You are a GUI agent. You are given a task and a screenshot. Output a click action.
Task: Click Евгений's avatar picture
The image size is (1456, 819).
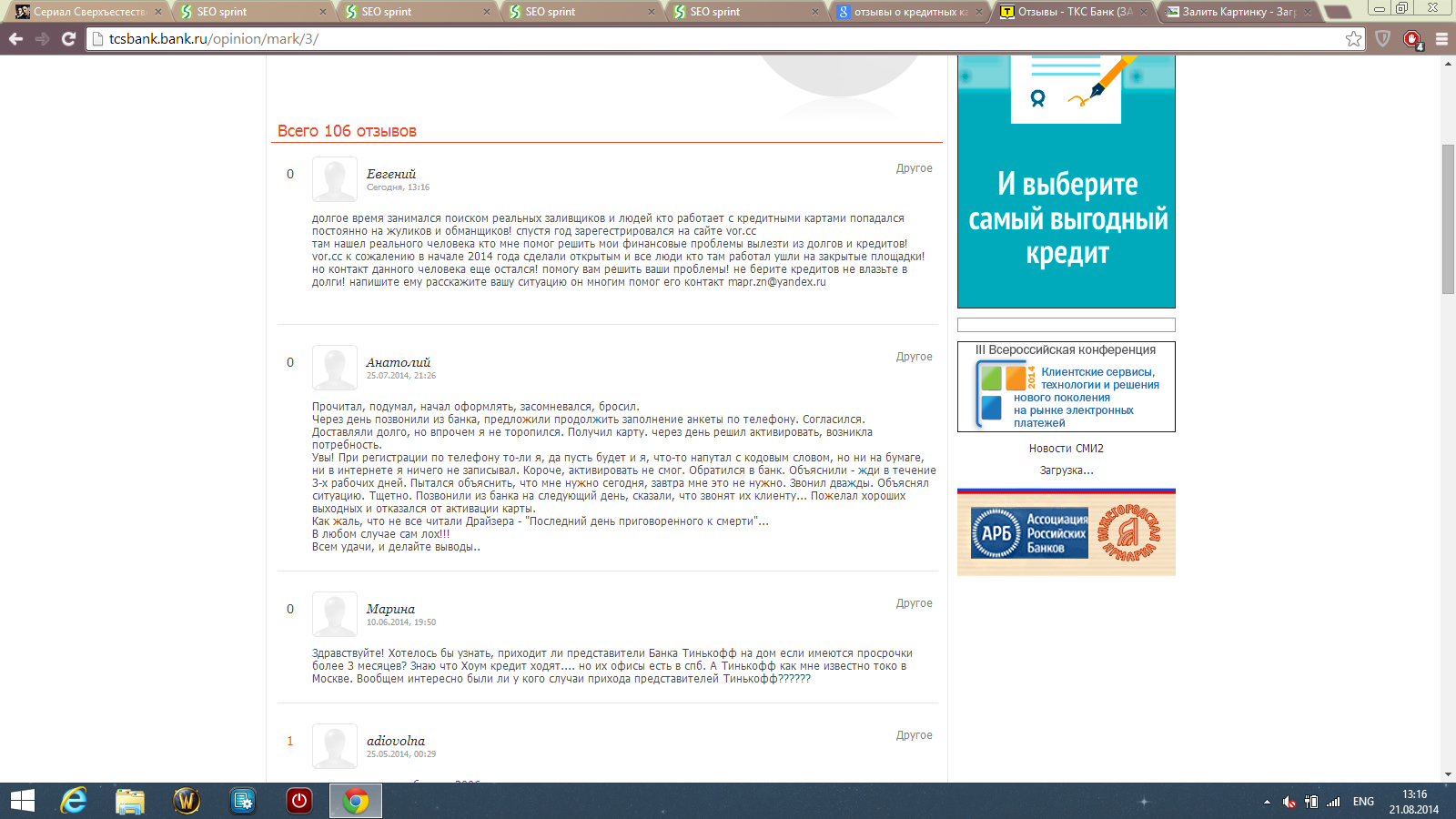(x=335, y=179)
